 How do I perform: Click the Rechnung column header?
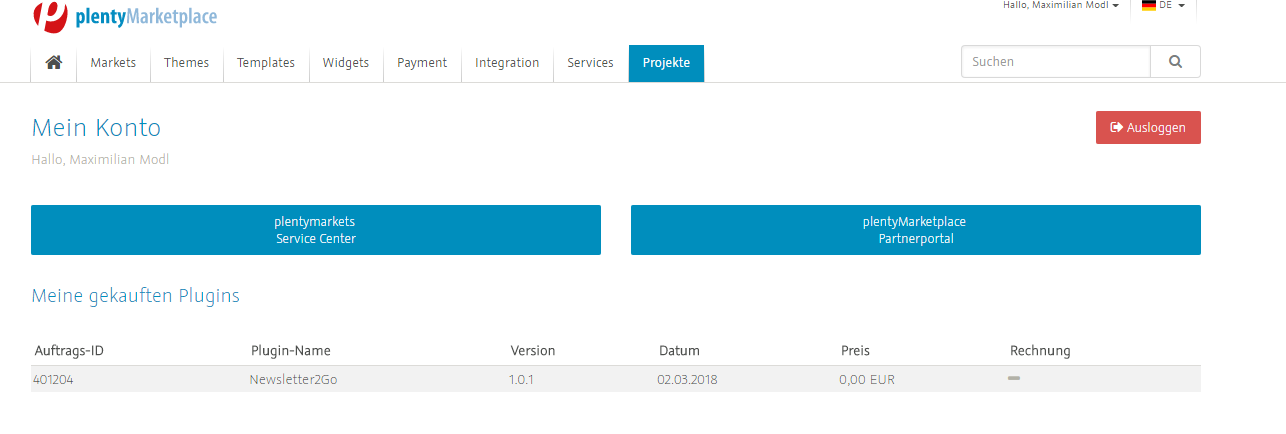click(1040, 351)
